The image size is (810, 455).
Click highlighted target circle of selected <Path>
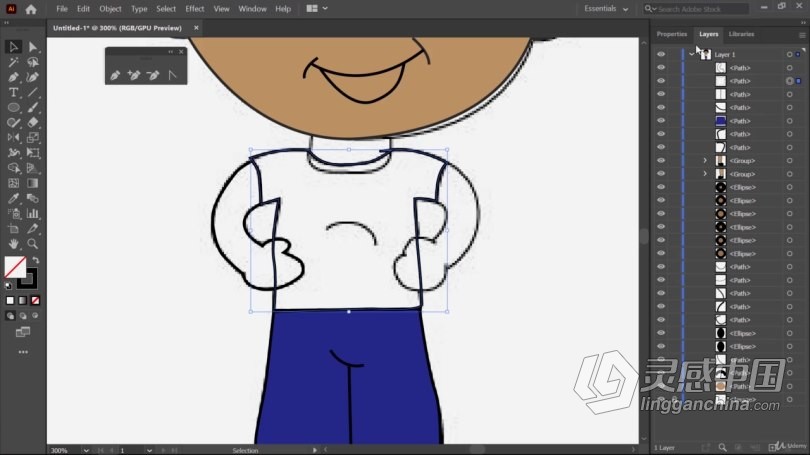789,81
